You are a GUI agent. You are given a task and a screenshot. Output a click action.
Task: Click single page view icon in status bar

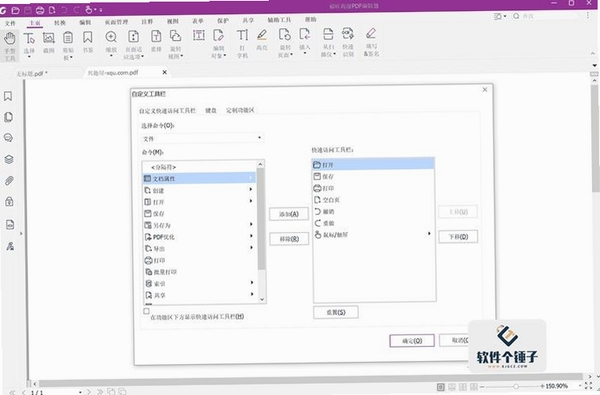441,387
